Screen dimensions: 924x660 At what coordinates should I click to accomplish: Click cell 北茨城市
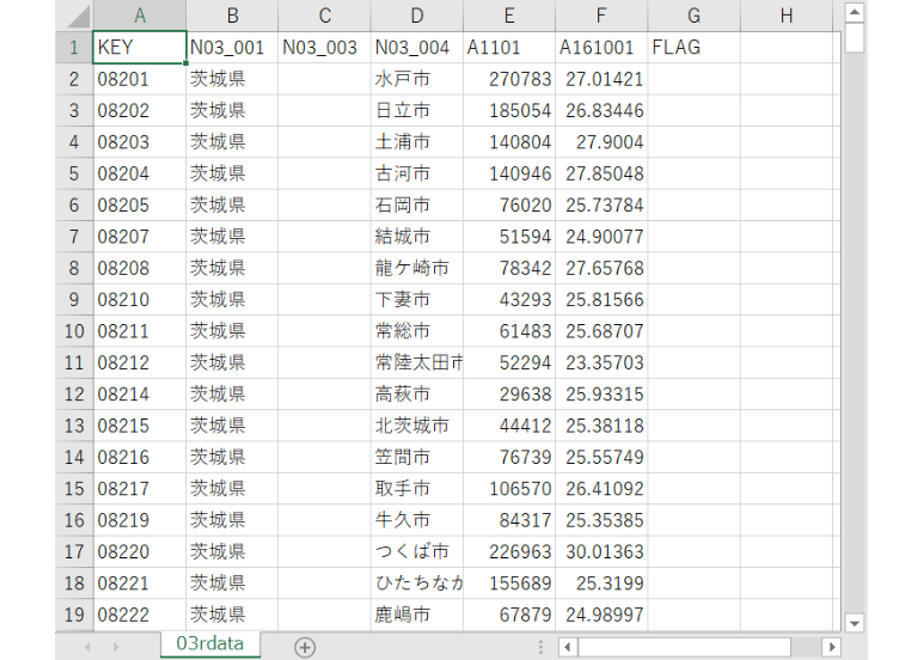pyautogui.click(x=417, y=425)
